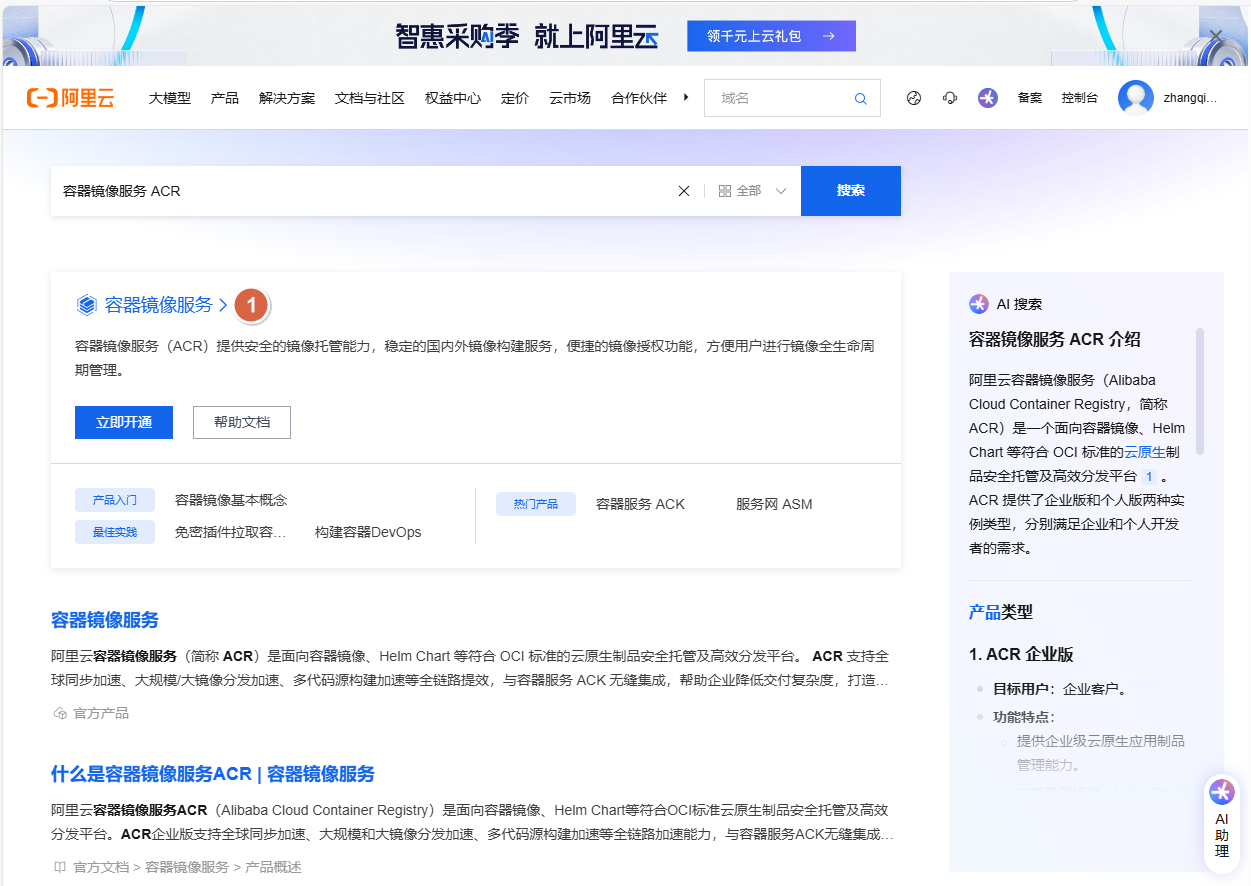Click the cube icon beside 容器镜像服务 title
The image size is (1251, 886).
87,305
